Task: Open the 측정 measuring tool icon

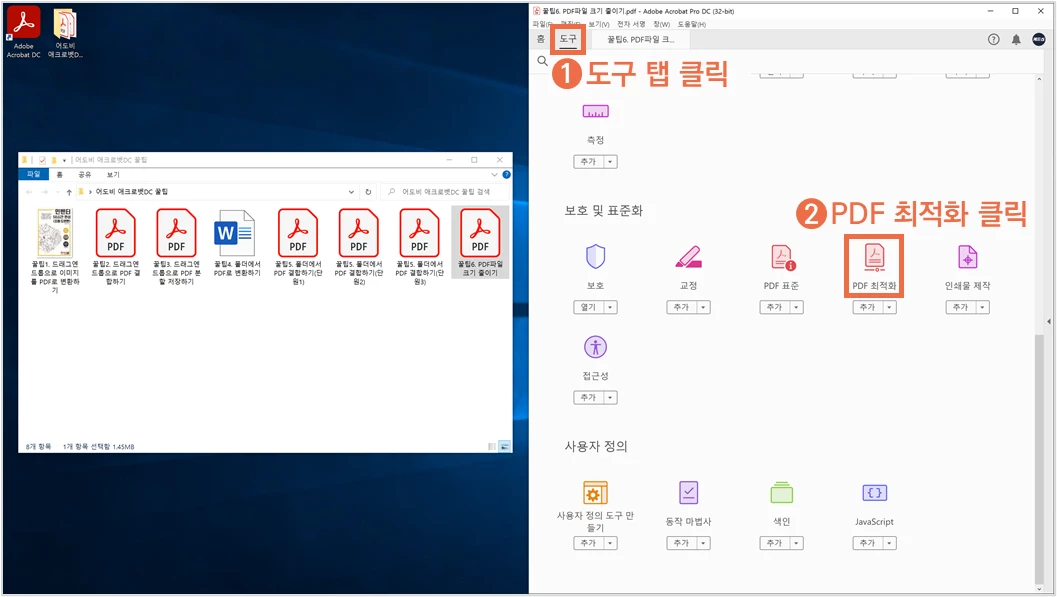Action: pos(595,112)
